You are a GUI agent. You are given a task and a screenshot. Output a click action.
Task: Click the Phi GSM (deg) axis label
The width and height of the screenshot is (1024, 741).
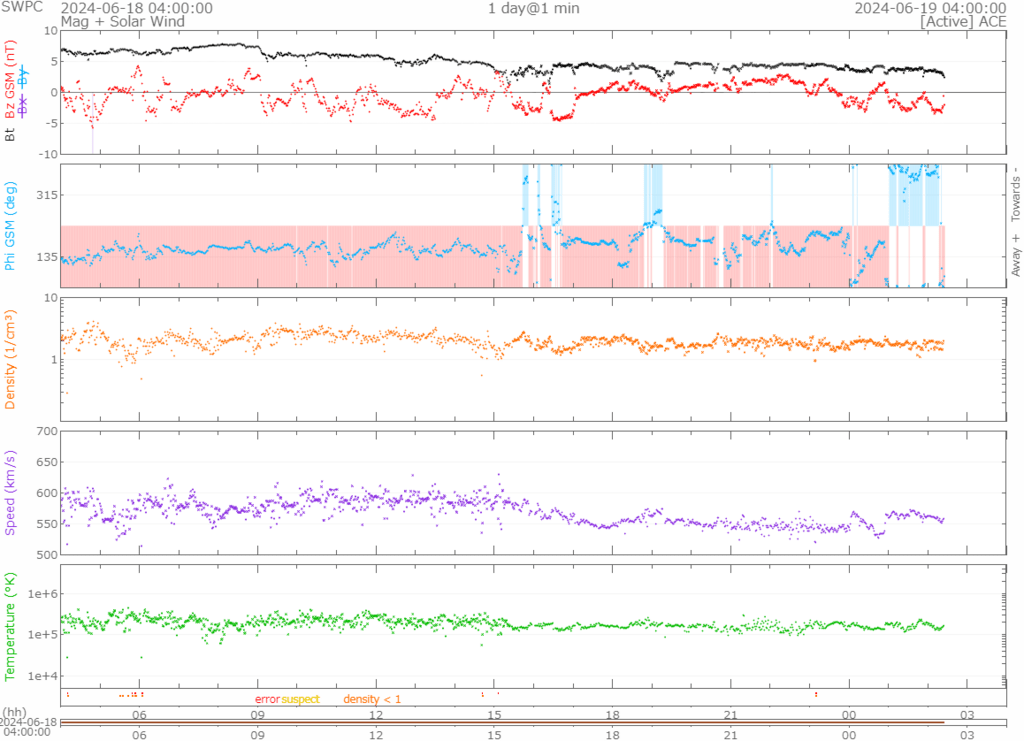11,226
